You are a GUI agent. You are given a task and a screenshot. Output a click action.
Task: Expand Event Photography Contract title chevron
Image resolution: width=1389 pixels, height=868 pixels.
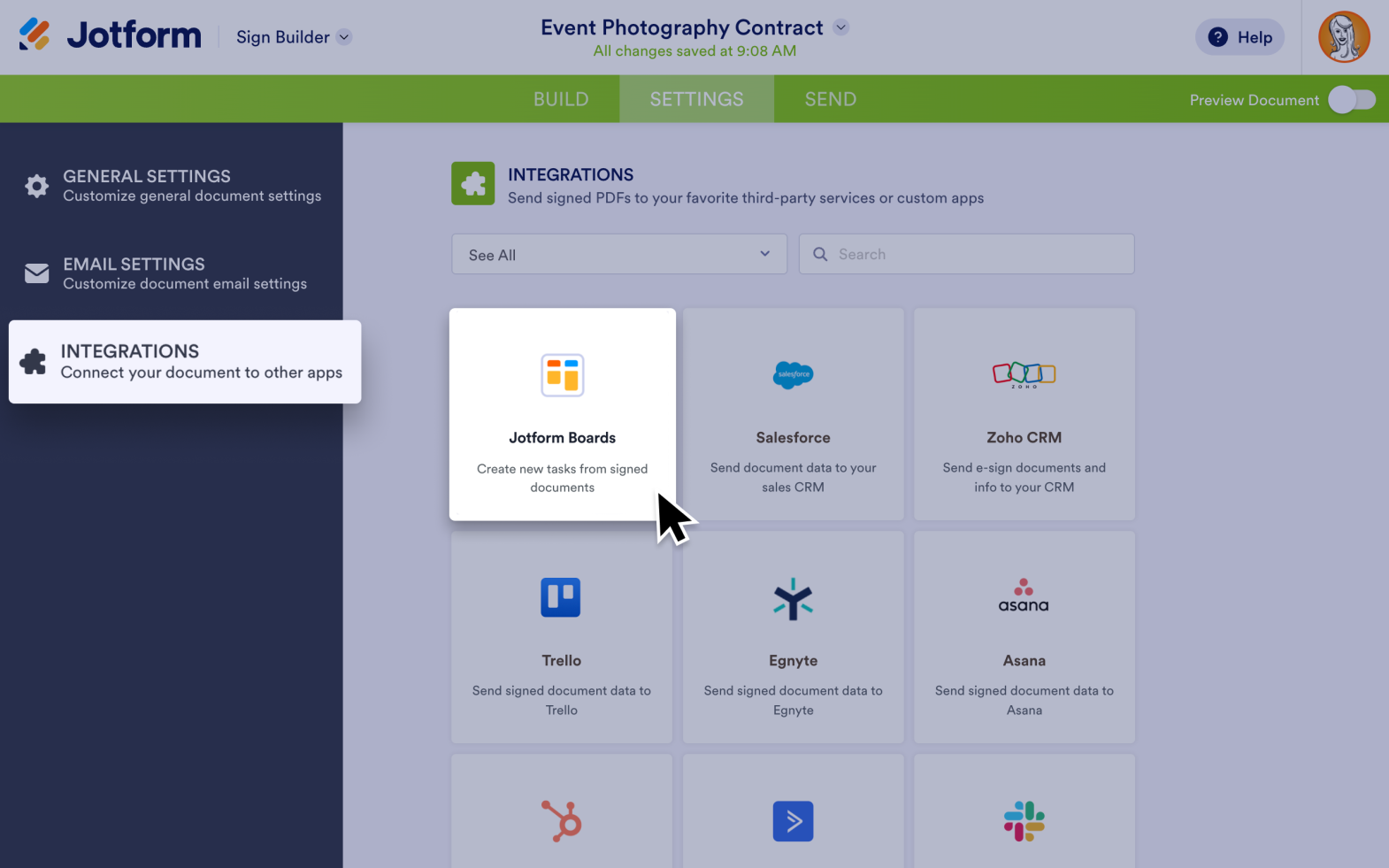(841, 27)
